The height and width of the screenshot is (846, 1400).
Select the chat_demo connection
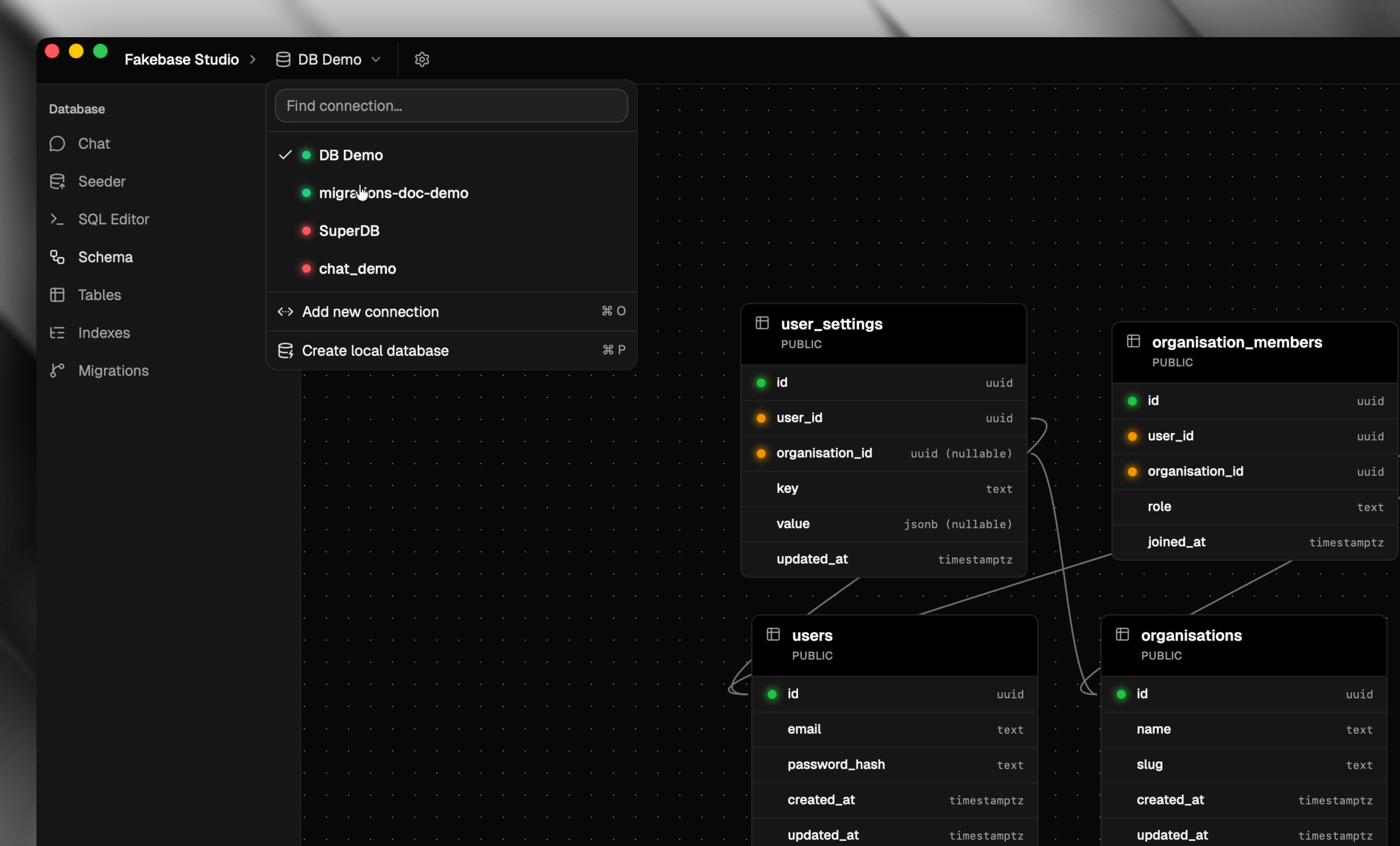click(x=451, y=269)
